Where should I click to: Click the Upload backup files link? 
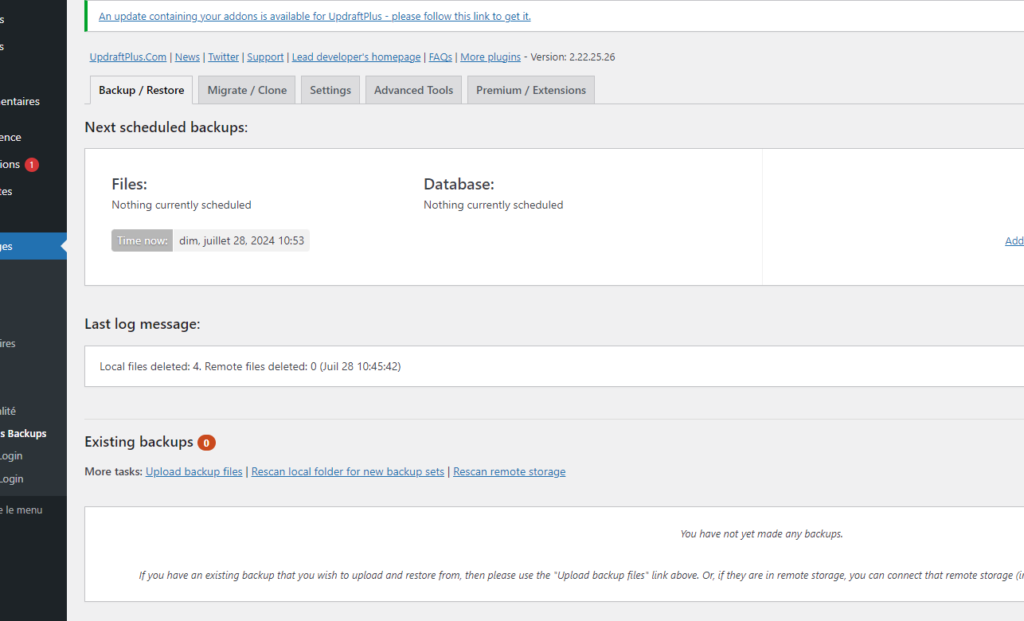tap(194, 472)
